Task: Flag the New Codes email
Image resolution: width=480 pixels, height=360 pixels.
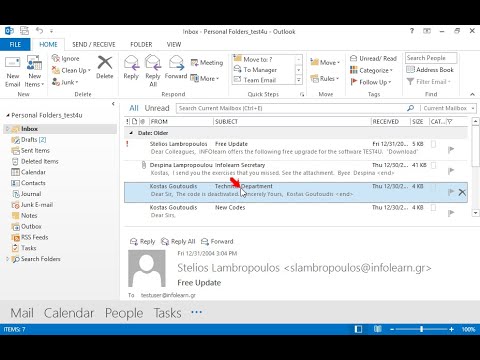Action: coord(451,213)
